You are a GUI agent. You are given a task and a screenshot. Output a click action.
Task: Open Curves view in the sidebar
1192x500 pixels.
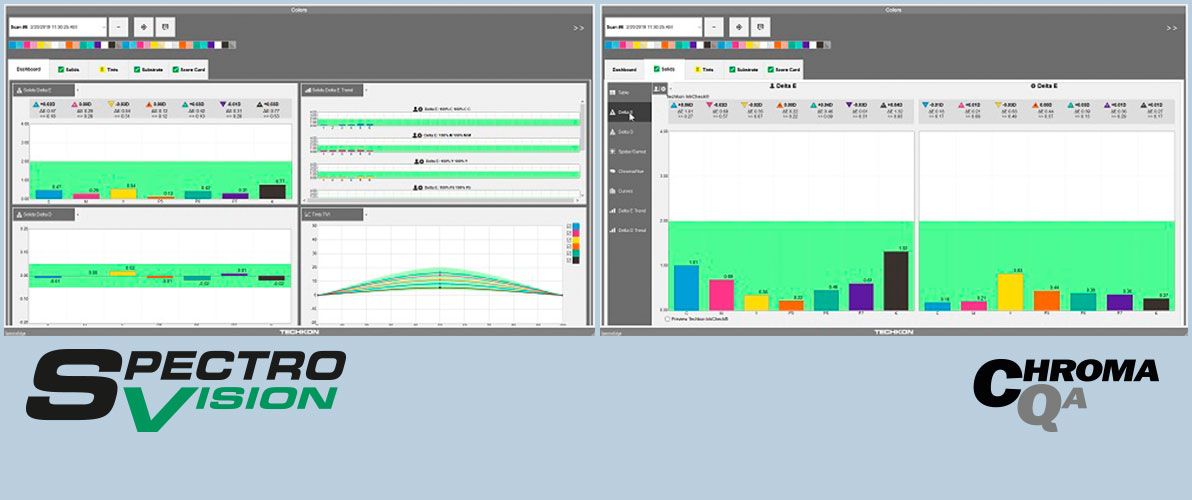coord(629,191)
